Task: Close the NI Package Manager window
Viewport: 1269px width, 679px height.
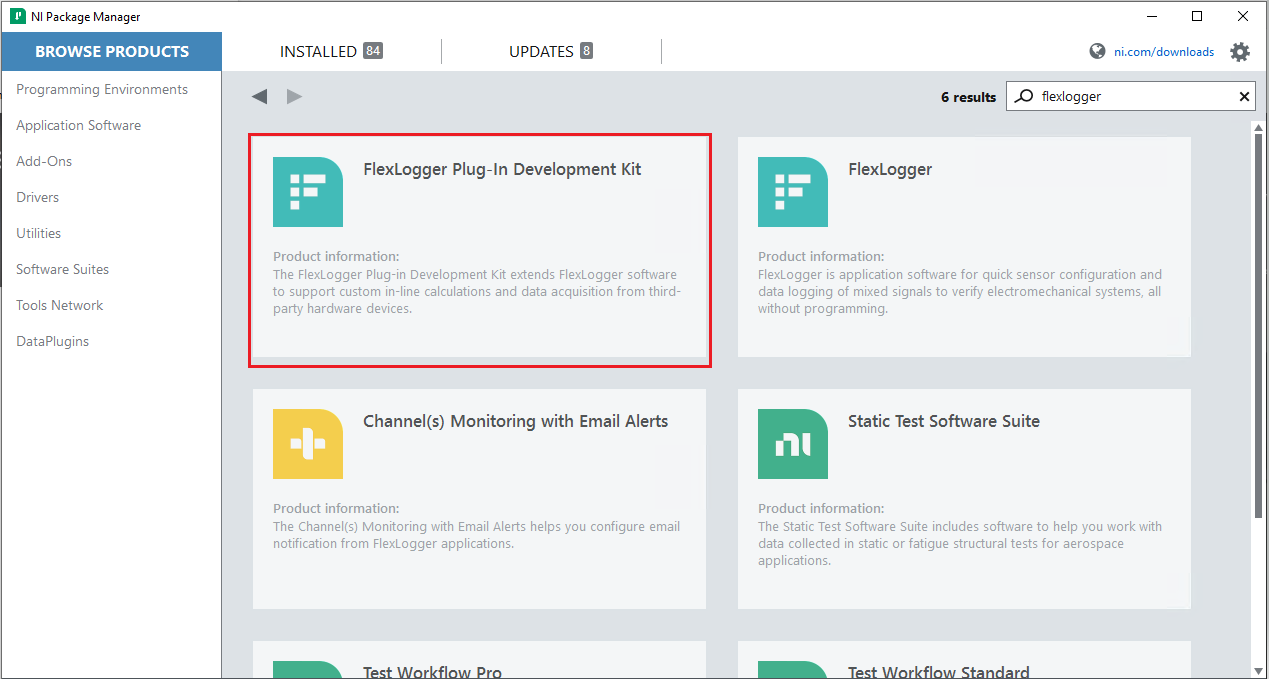Action: [1243, 16]
